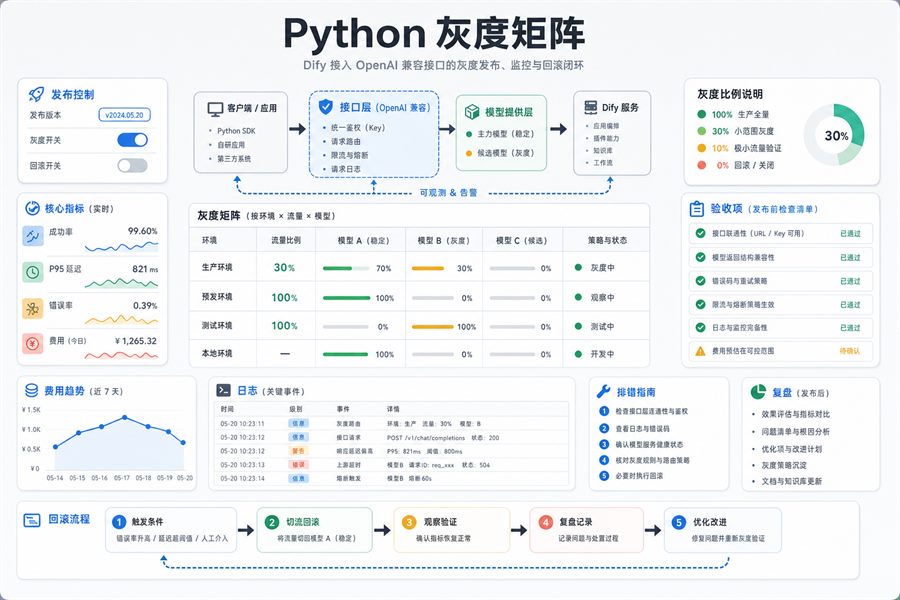Toggle the 错误码与重试策略 check mark

[x=700, y=281]
